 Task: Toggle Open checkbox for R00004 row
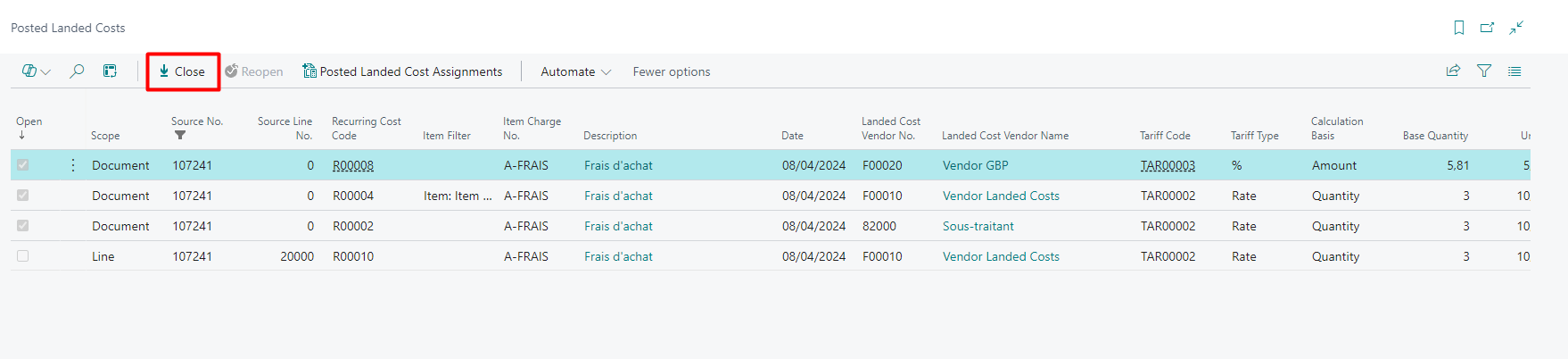click(23, 196)
